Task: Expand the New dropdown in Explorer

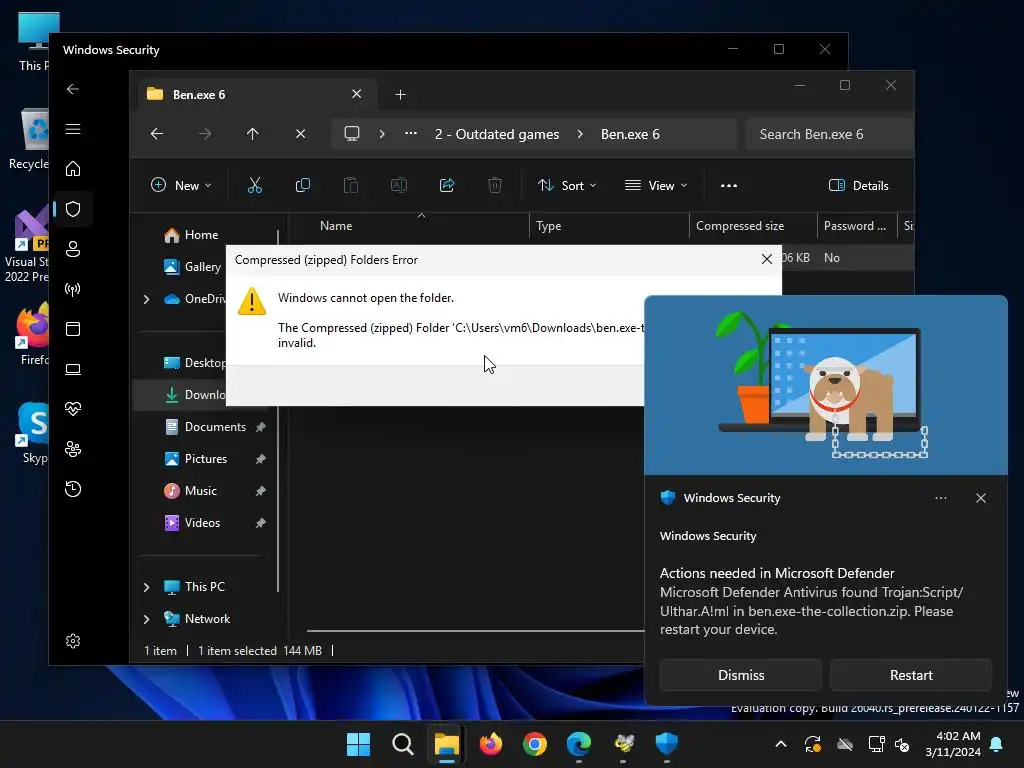Action: tap(181, 185)
